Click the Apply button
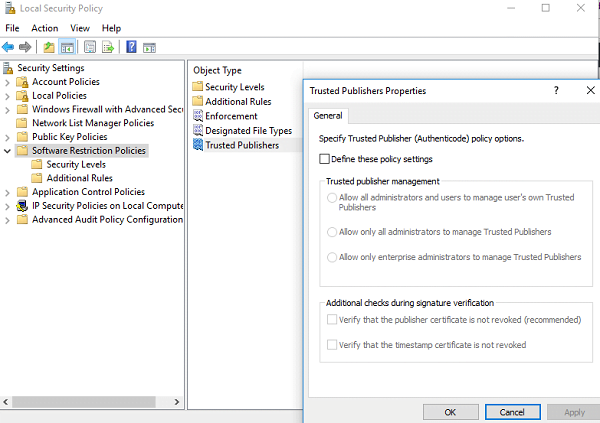Screen dimensions: 600x423 [574, 412]
